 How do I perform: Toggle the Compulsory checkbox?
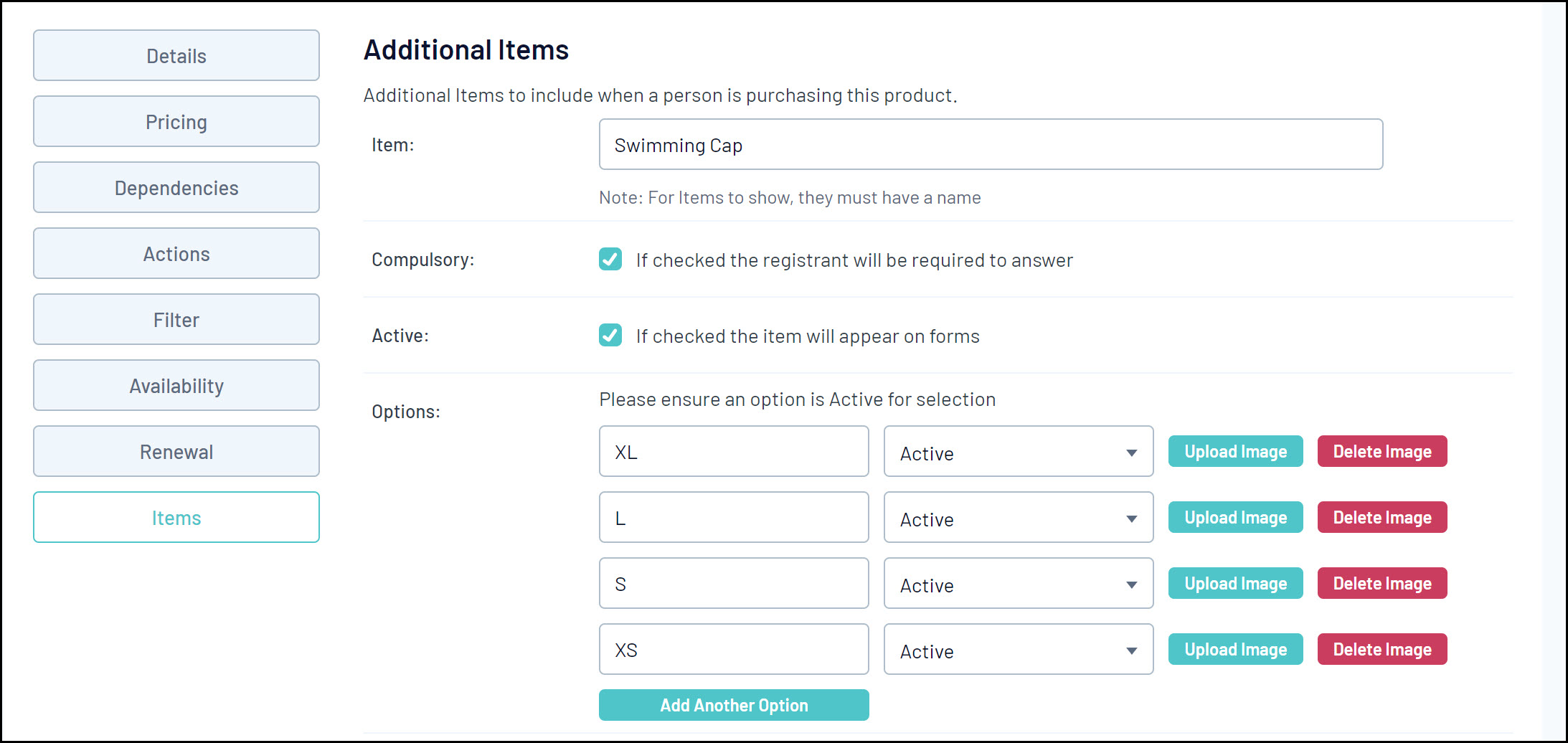[610, 259]
